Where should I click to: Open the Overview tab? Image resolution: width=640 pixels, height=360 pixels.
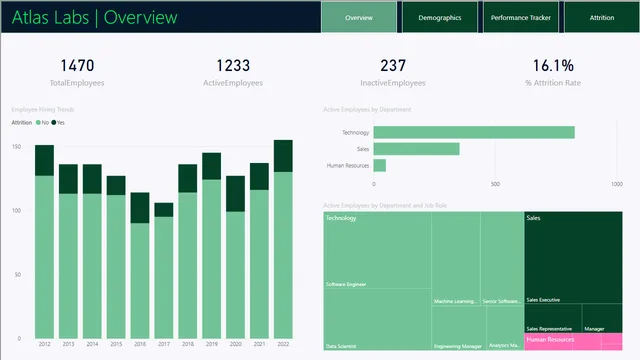click(359, 17)
